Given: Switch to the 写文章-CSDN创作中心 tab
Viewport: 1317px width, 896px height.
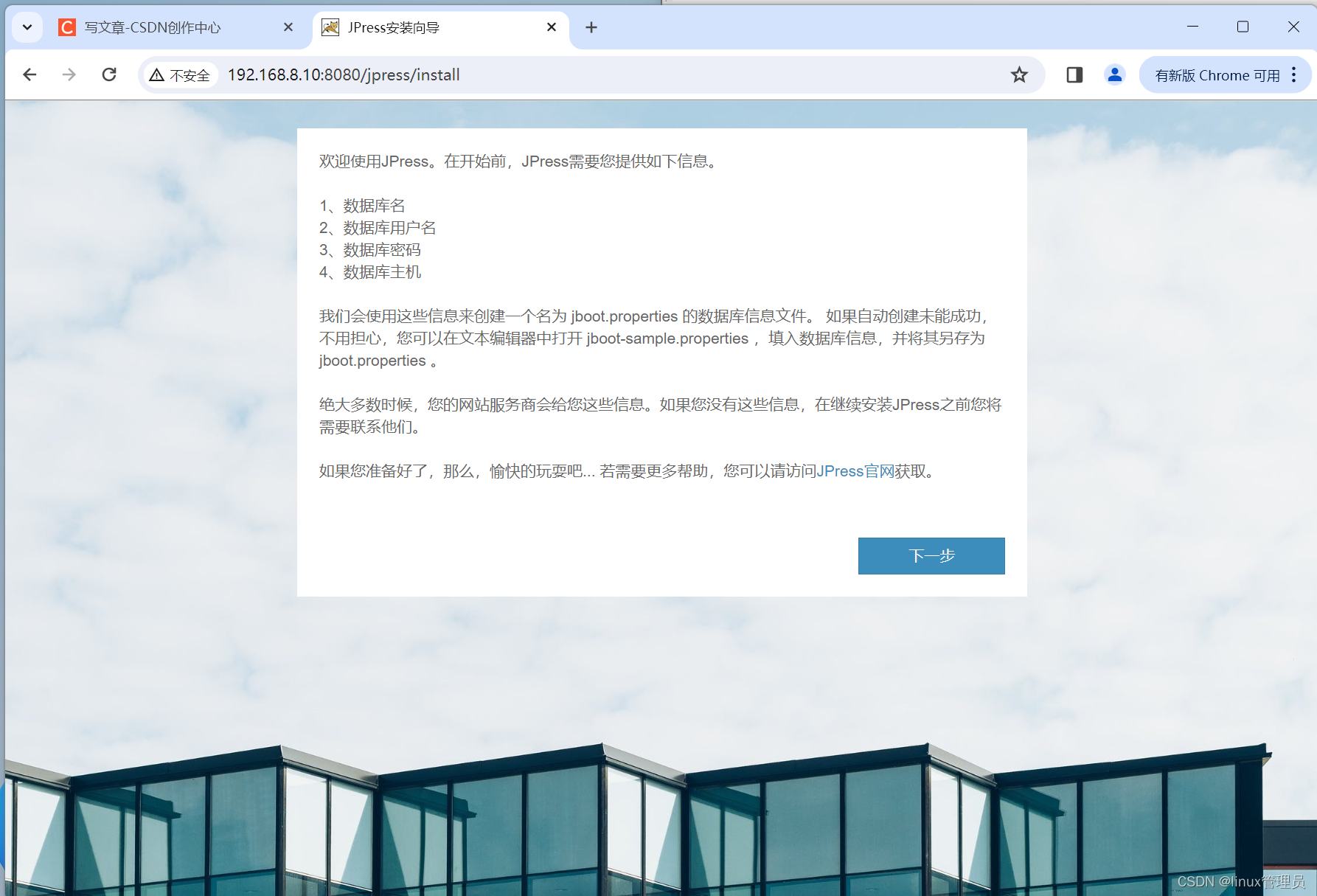Looking at the screenshot, I should click(177, 27).
